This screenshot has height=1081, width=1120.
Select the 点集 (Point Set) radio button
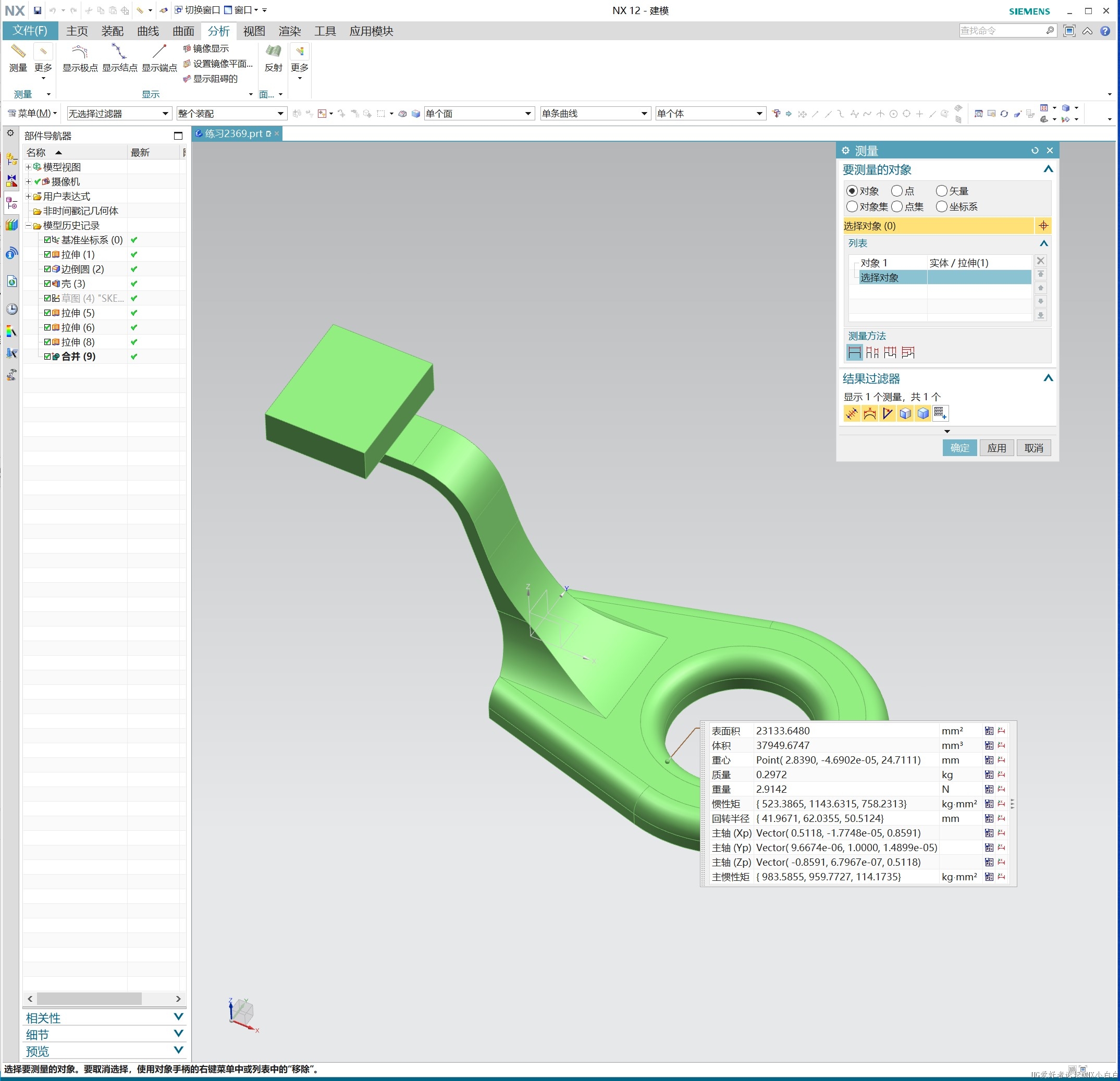coord(896,206)
